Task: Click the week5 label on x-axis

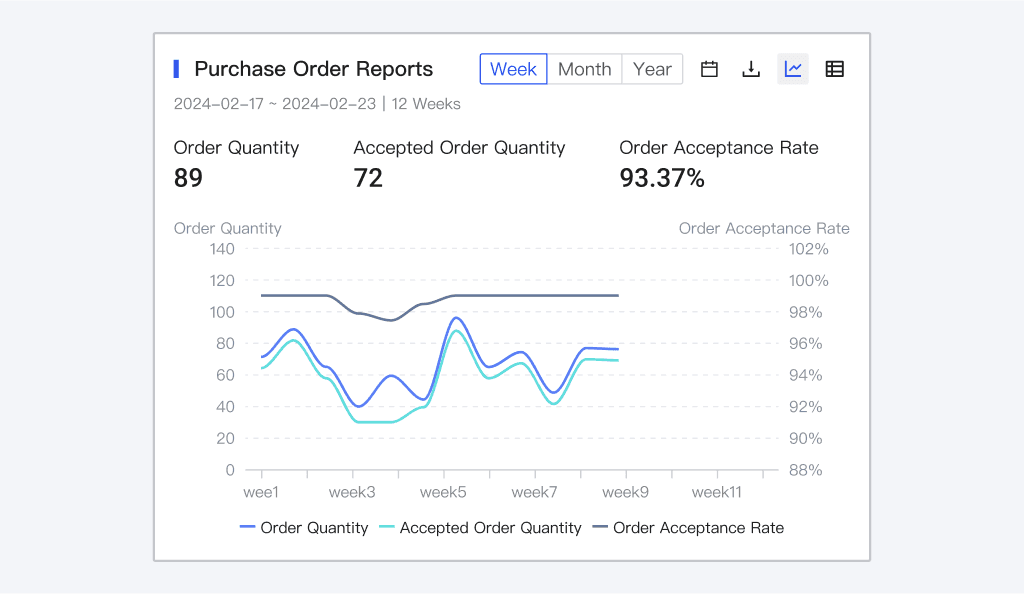Action: 443,492
